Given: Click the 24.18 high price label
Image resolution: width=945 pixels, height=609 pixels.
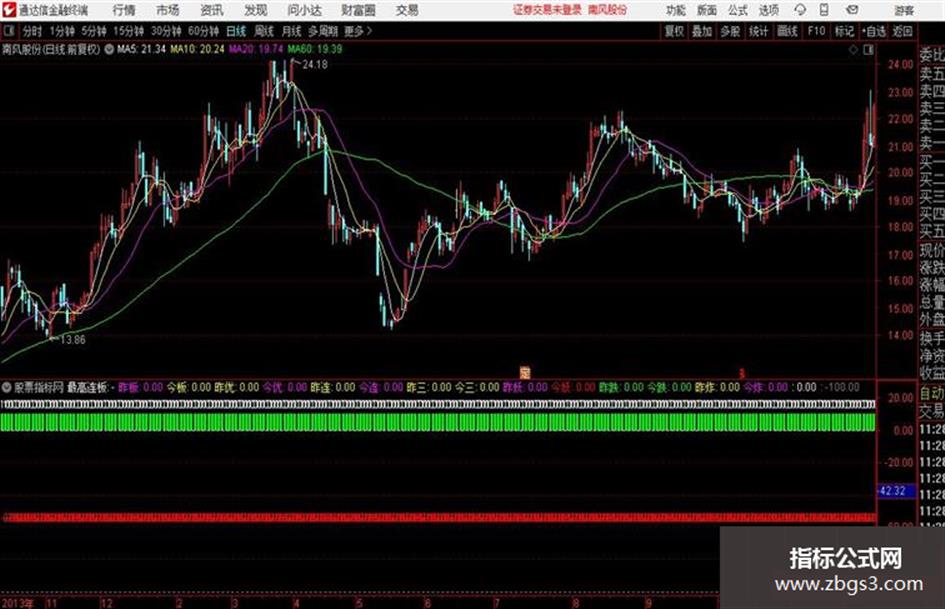Looking at the screenshot, I should point(315,65).
